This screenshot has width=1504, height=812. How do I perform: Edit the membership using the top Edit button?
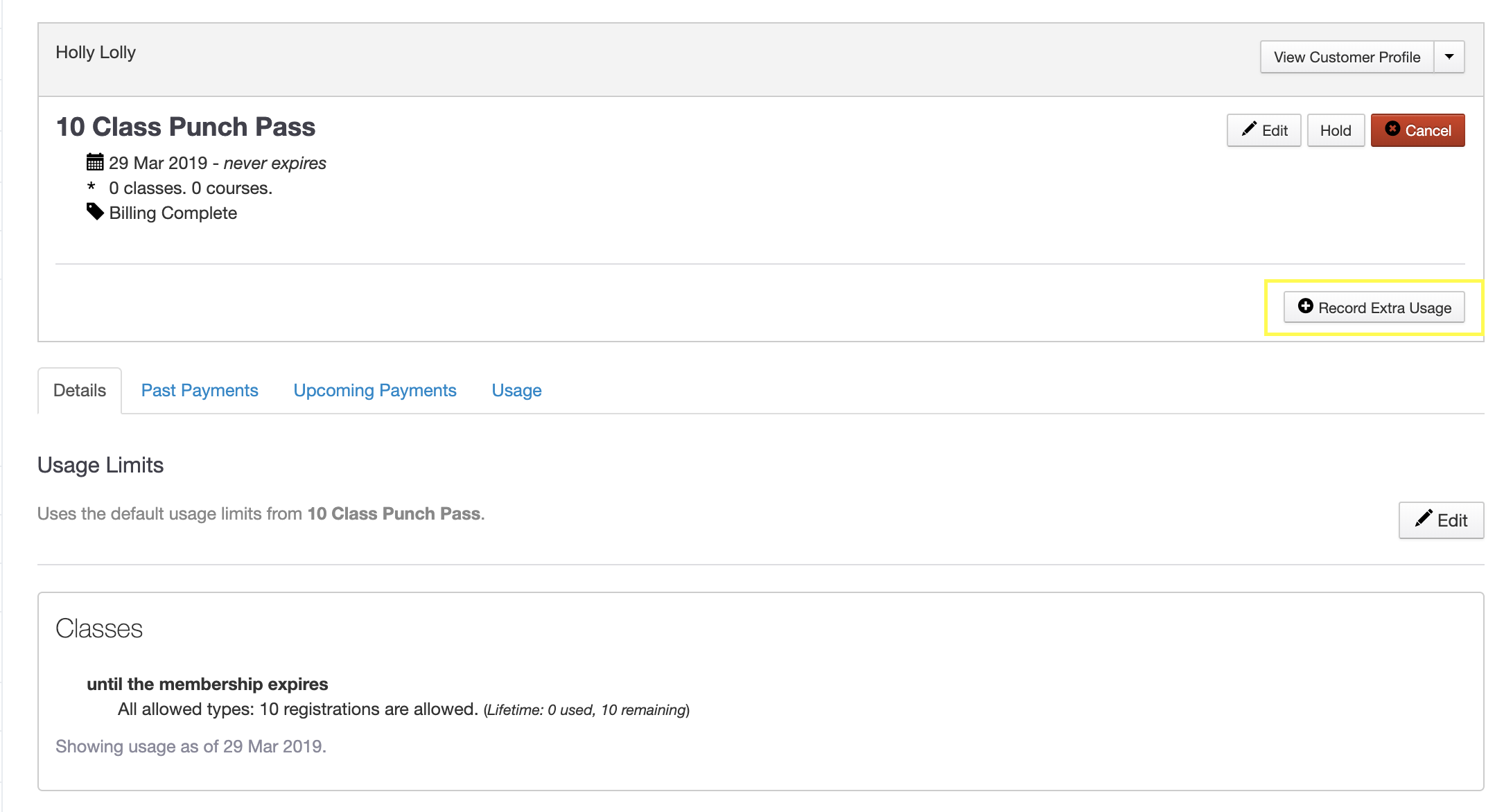(x=1263, y=130)
